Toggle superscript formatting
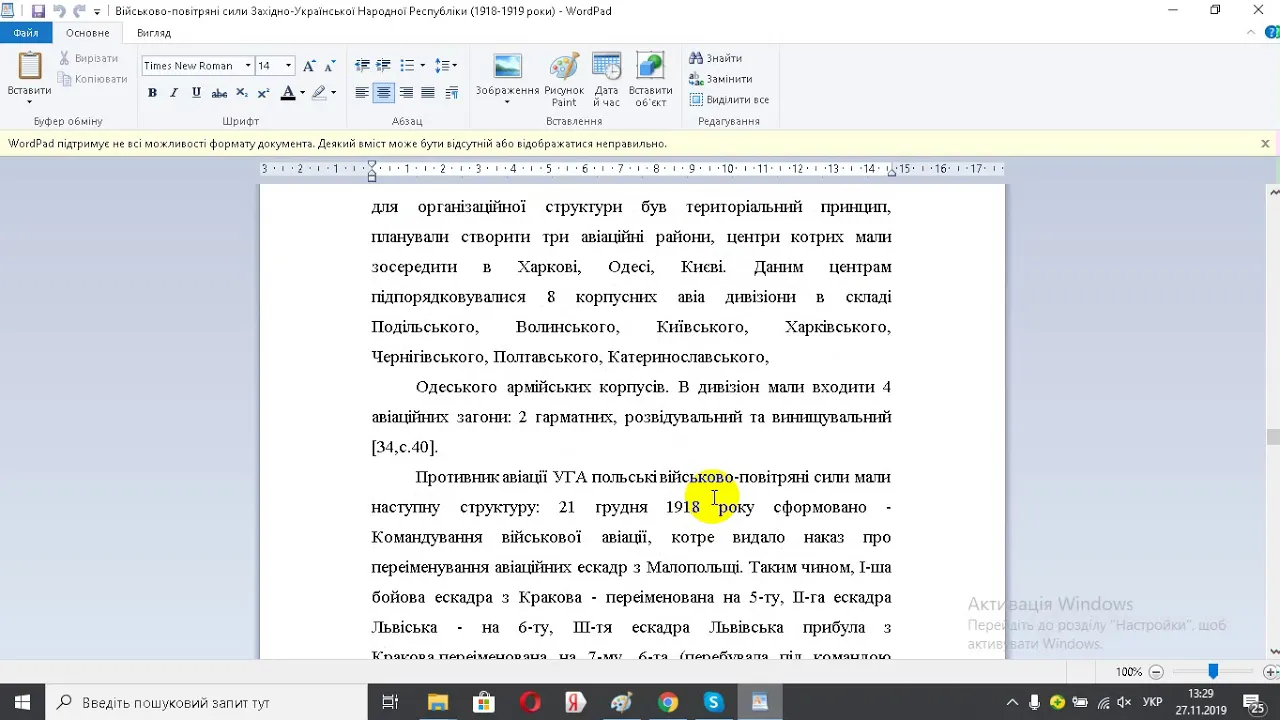This screenshot has width=1280, height=720. (x=263, y=93)
